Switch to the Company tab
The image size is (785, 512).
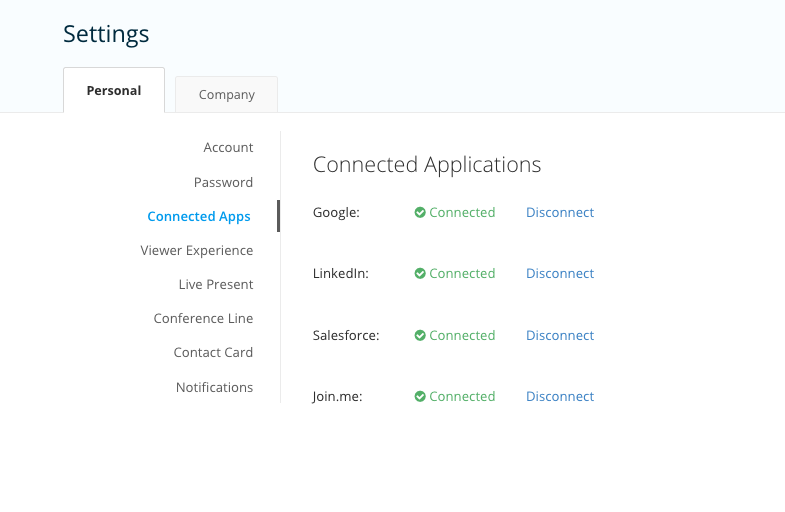(x=226, y=95)
